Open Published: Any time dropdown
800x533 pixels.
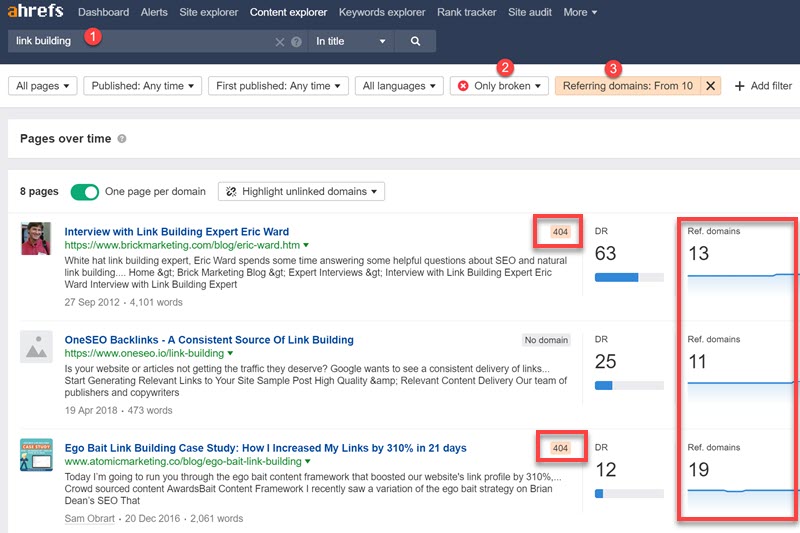(142, 86)
